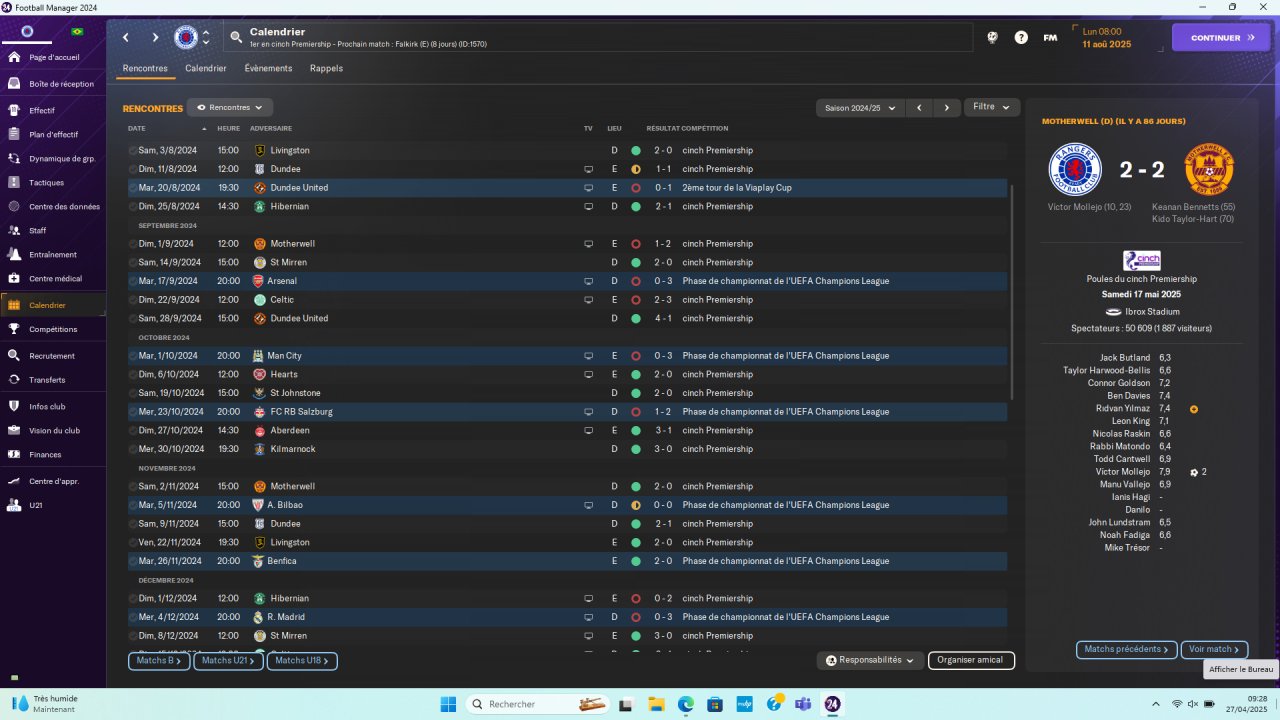Open the Filtre dropdown
The image size is (1280, 720).
(x=992, y=107)
